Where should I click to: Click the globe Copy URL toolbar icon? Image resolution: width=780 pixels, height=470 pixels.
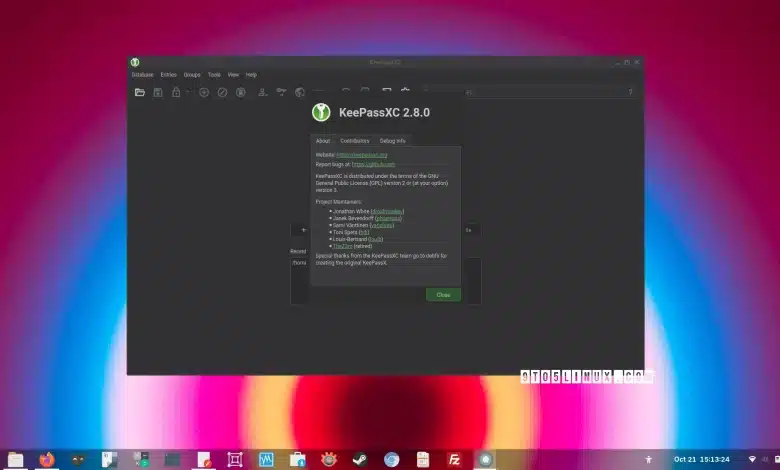(x=299, y=93)
